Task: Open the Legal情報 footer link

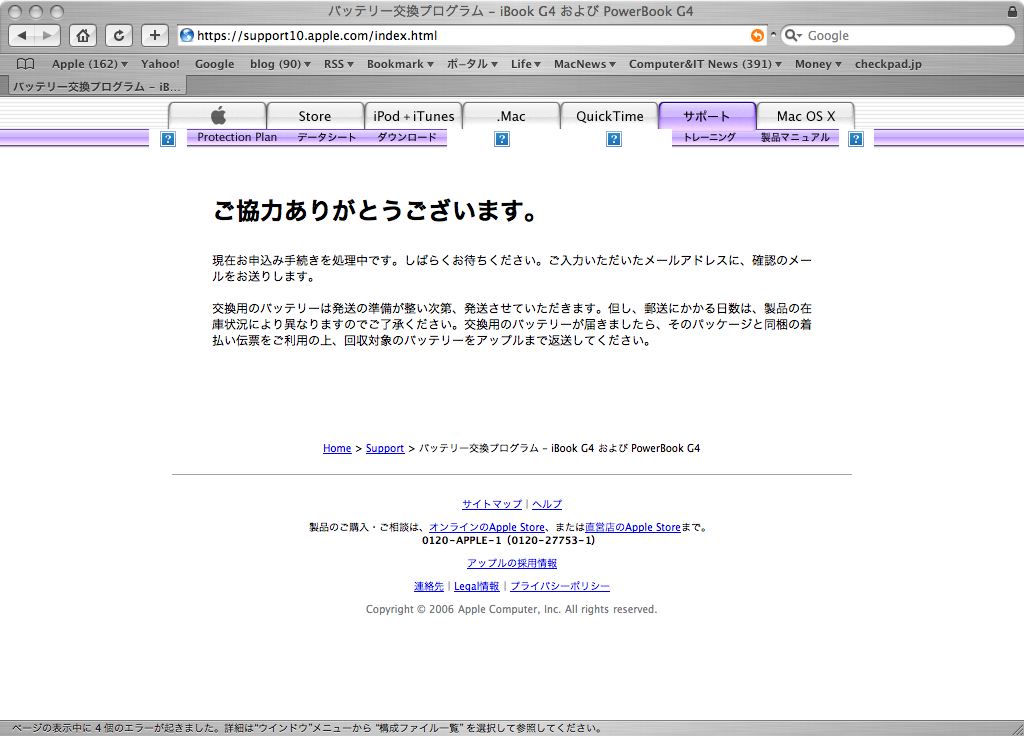Action: coord(477,586)
